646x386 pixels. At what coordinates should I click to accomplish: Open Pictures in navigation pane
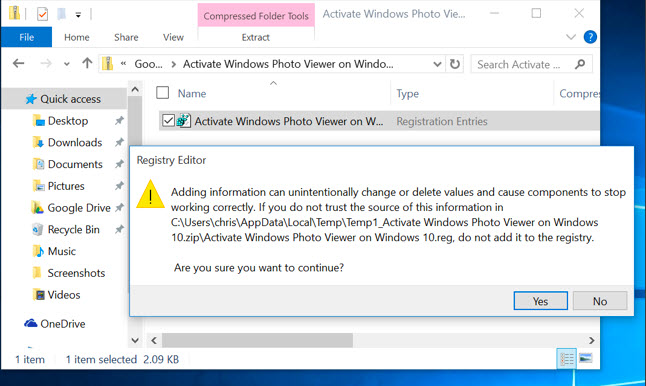coord(66,186)
